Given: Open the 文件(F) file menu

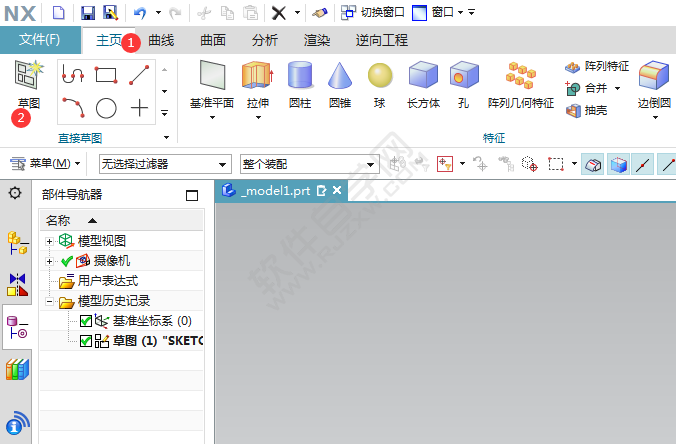Looking at the screenshot, I should [x=40, y=40].
